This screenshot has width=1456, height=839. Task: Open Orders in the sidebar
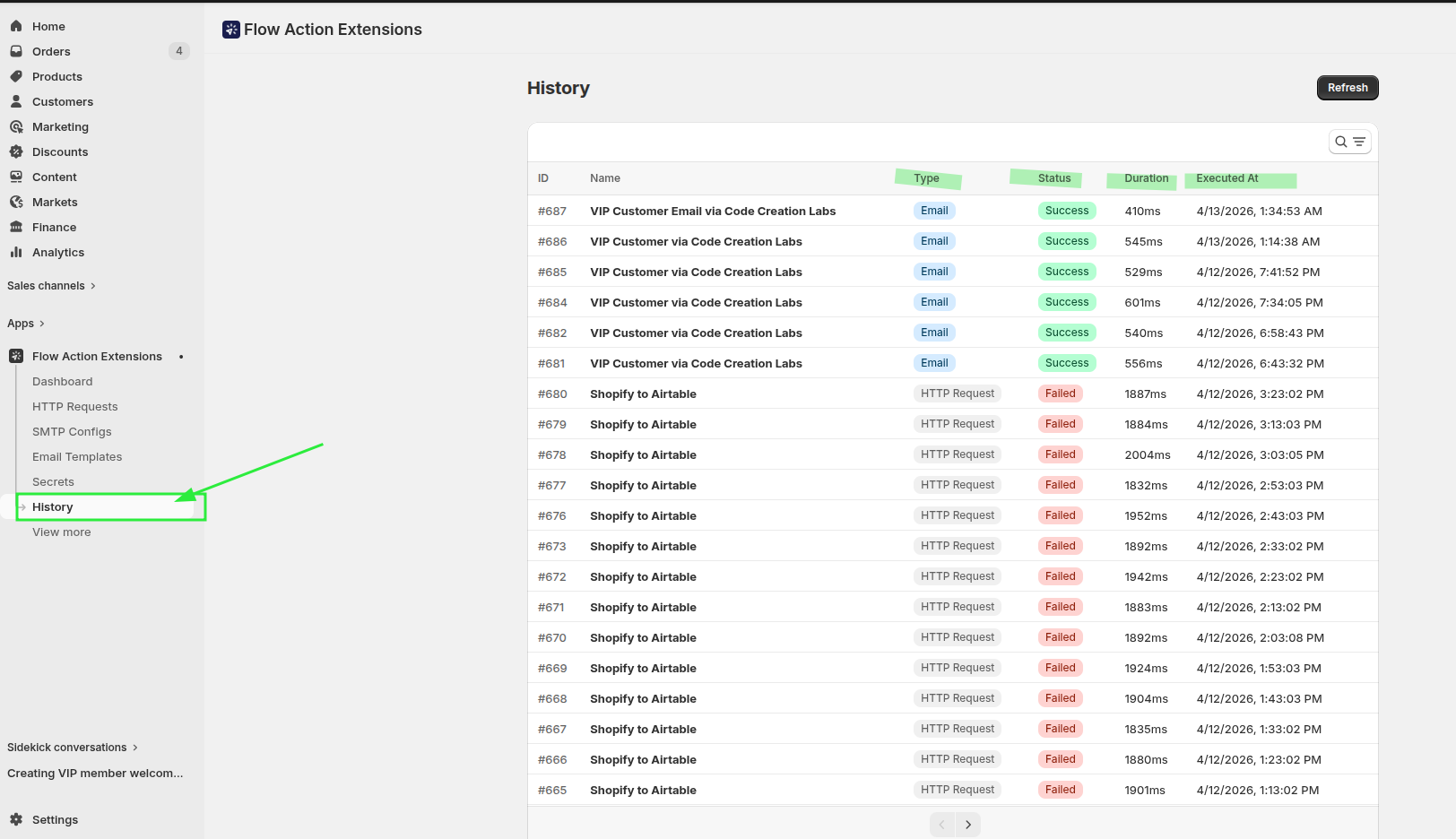51,51
